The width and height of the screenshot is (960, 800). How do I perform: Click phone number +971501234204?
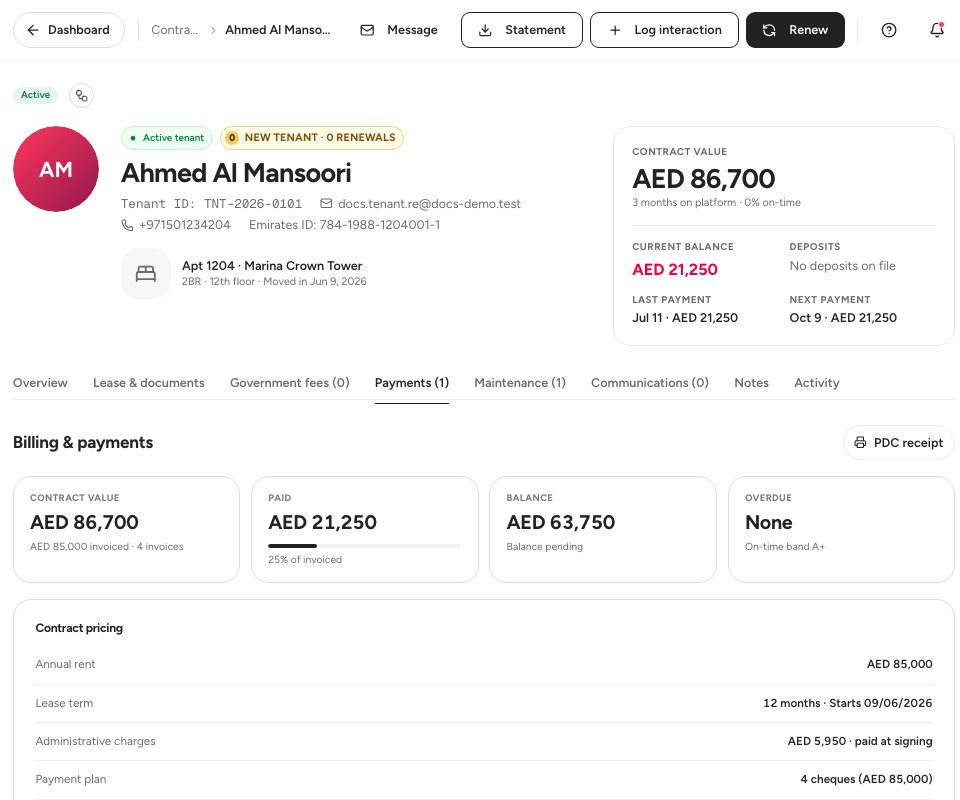(185, 225)
